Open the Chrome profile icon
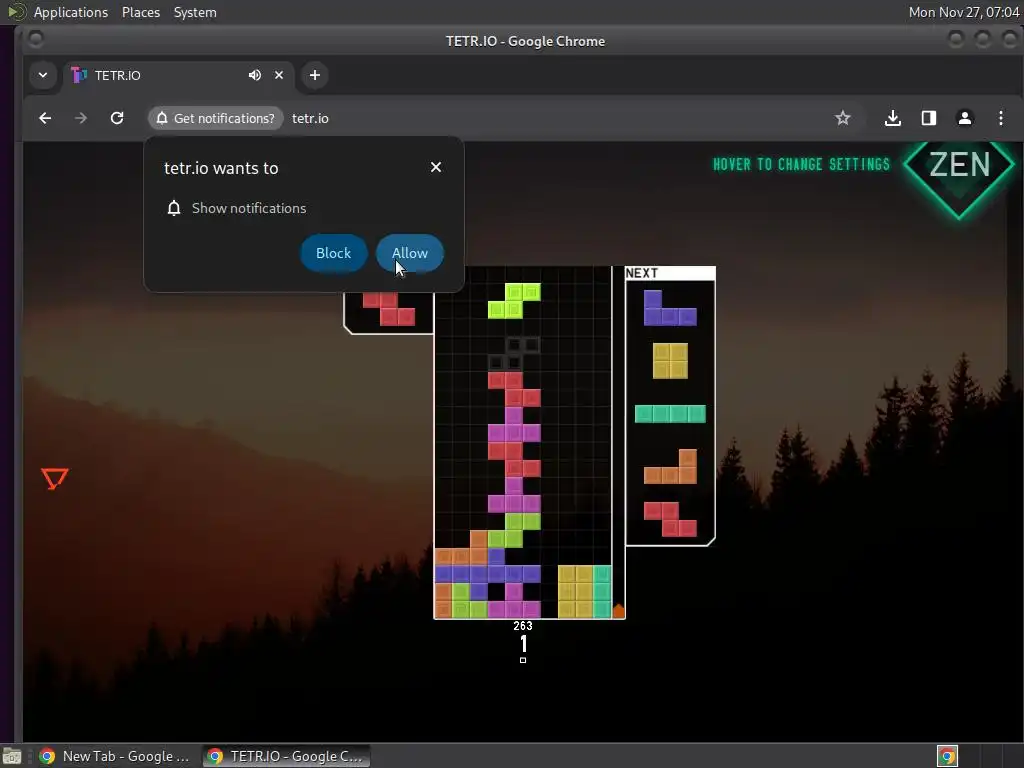The height and width of the screenshot is (768, 1024). (965, 118)
